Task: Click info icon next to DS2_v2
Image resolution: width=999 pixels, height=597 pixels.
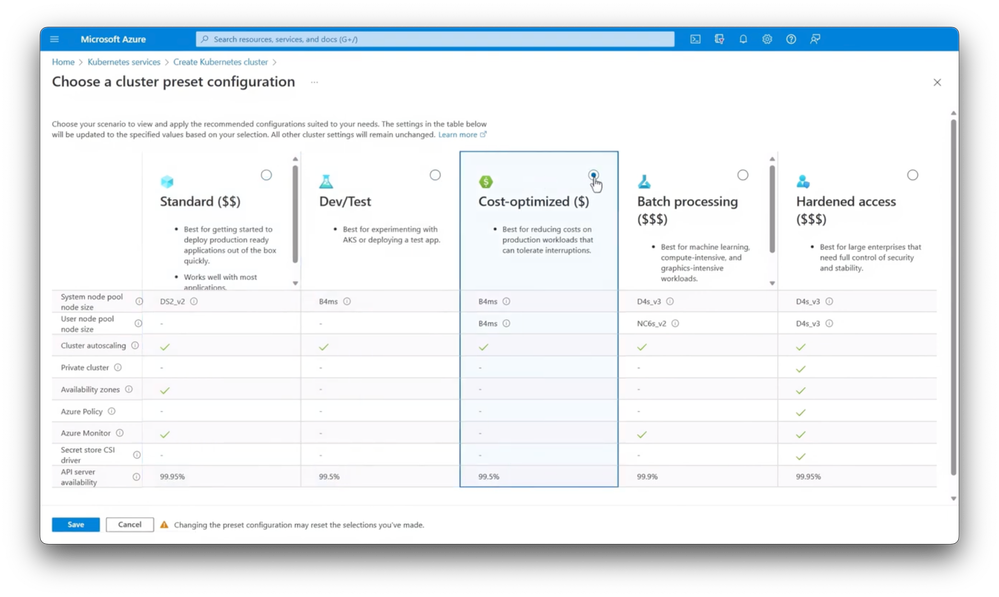Action: [x=194, y=301]
